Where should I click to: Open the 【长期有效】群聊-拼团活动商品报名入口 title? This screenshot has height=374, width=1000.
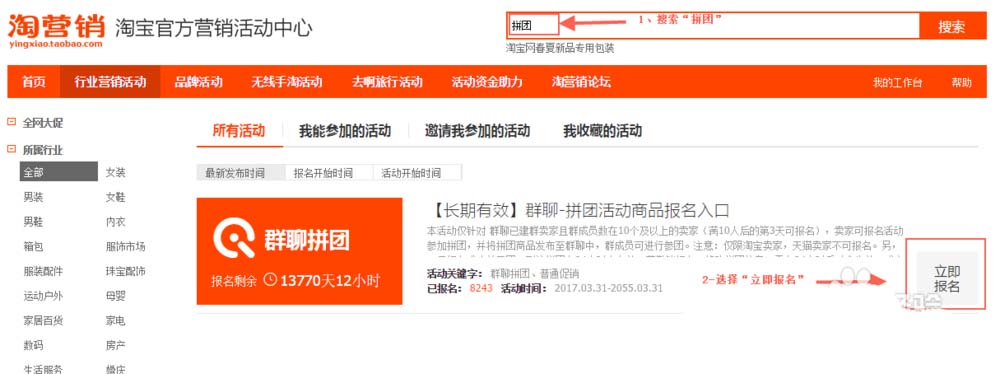tap(578, 211)
